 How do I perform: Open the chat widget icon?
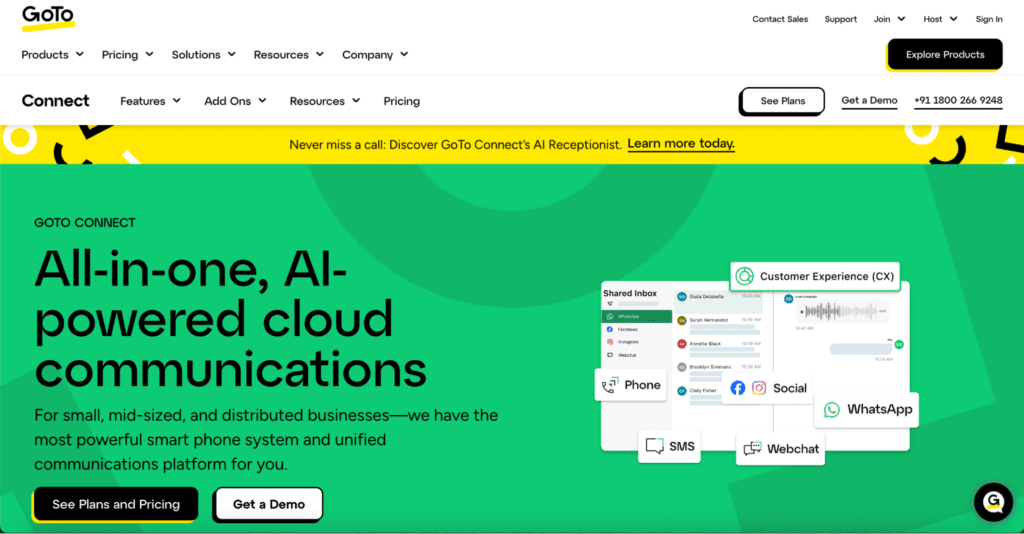tap(993, 501)
